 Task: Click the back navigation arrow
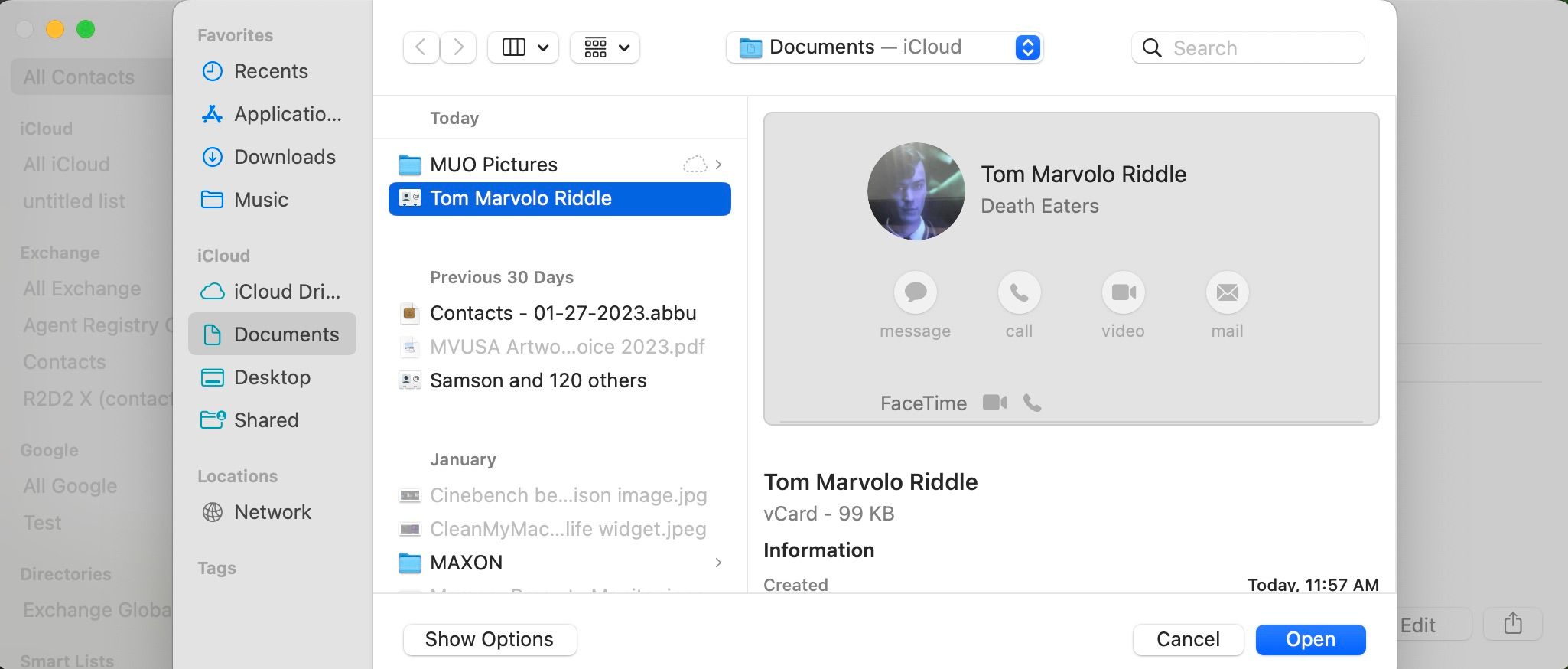pos(421,47)
